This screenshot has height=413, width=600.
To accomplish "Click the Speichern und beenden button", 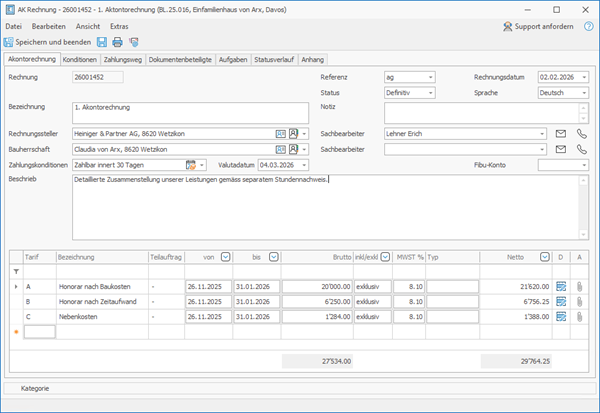I will pyautogui.click(x=47, y=42).
